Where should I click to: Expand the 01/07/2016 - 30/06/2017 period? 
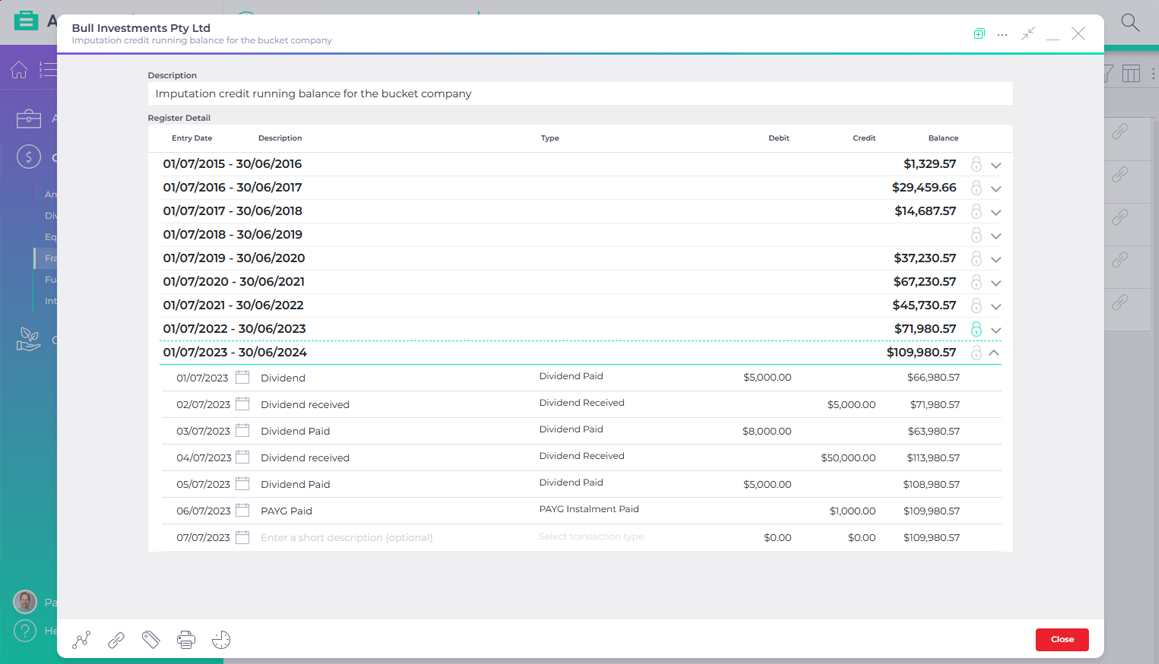(995, 187)
